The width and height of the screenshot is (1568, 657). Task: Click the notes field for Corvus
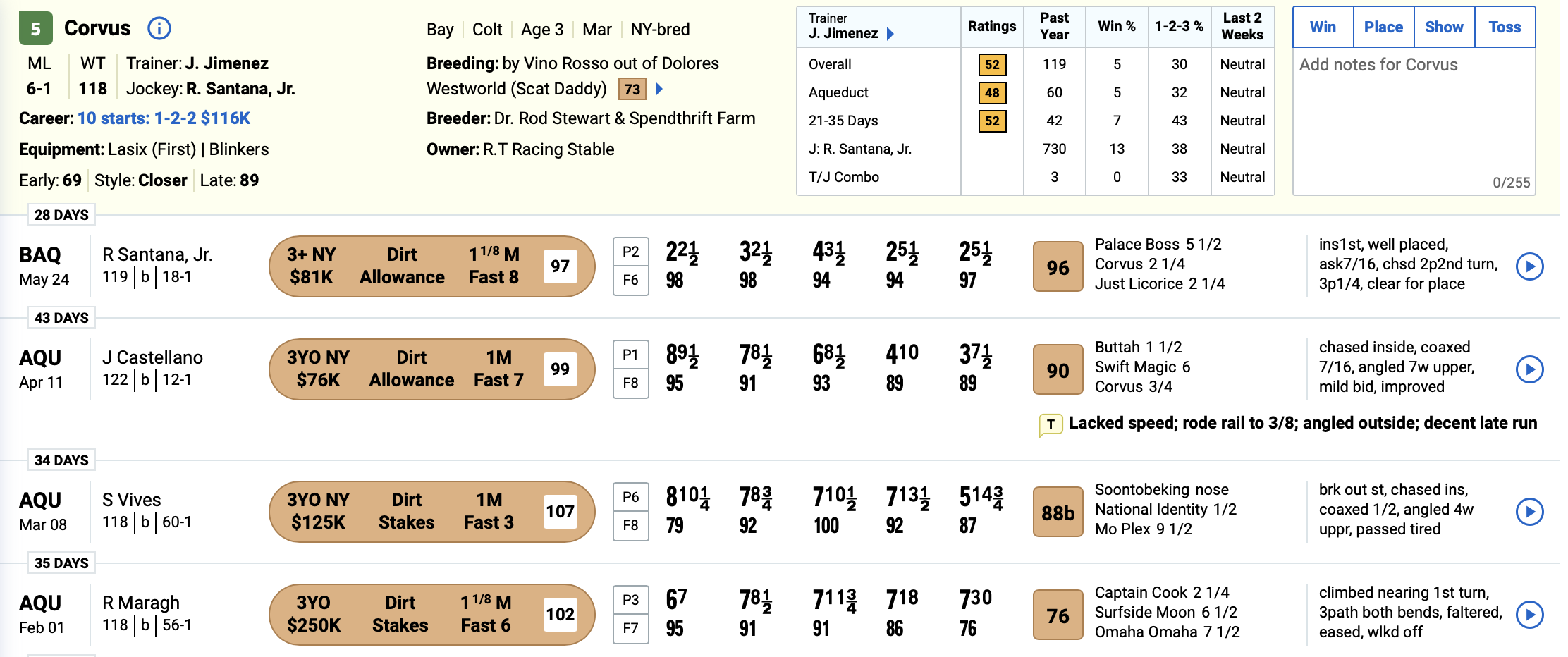pyautogui.click(x=1414, y=121)
